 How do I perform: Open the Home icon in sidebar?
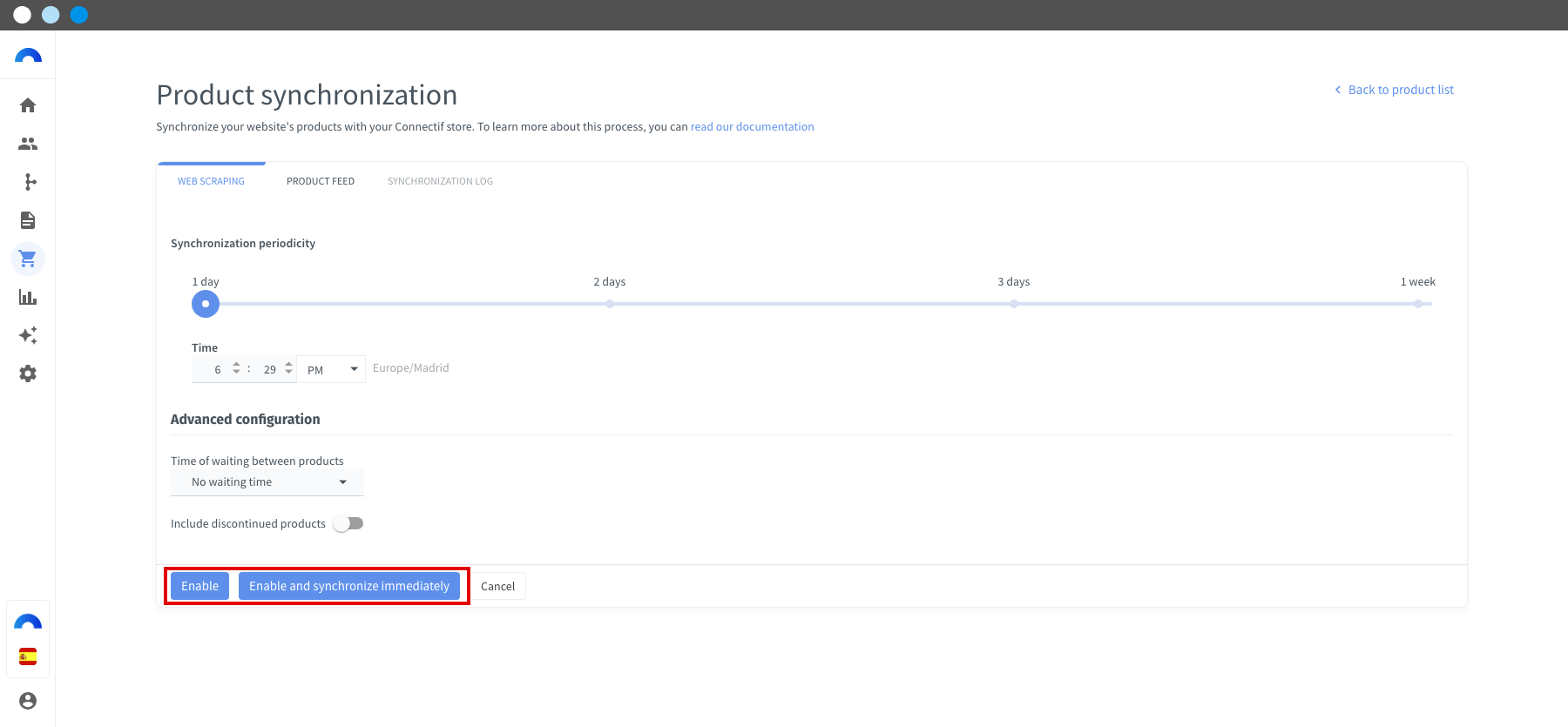28,105
